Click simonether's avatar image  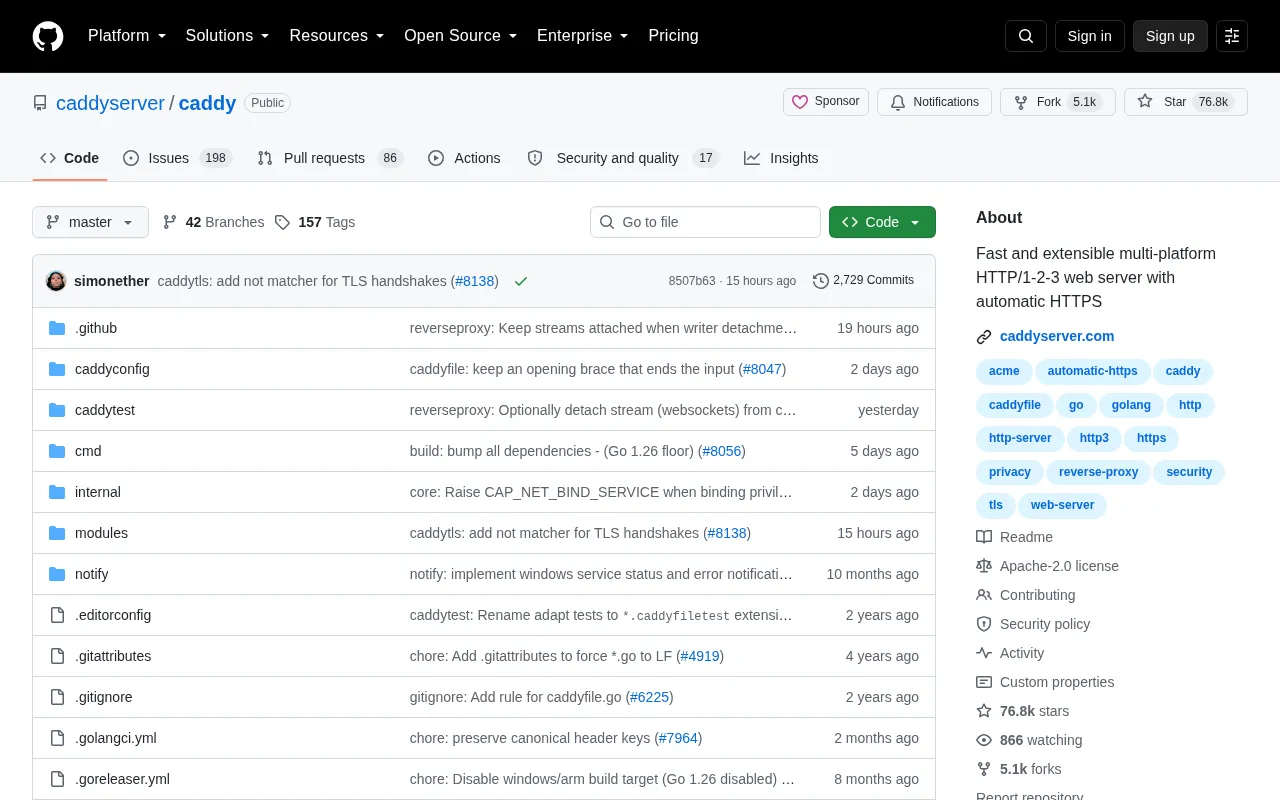click(x=57, y=281)
